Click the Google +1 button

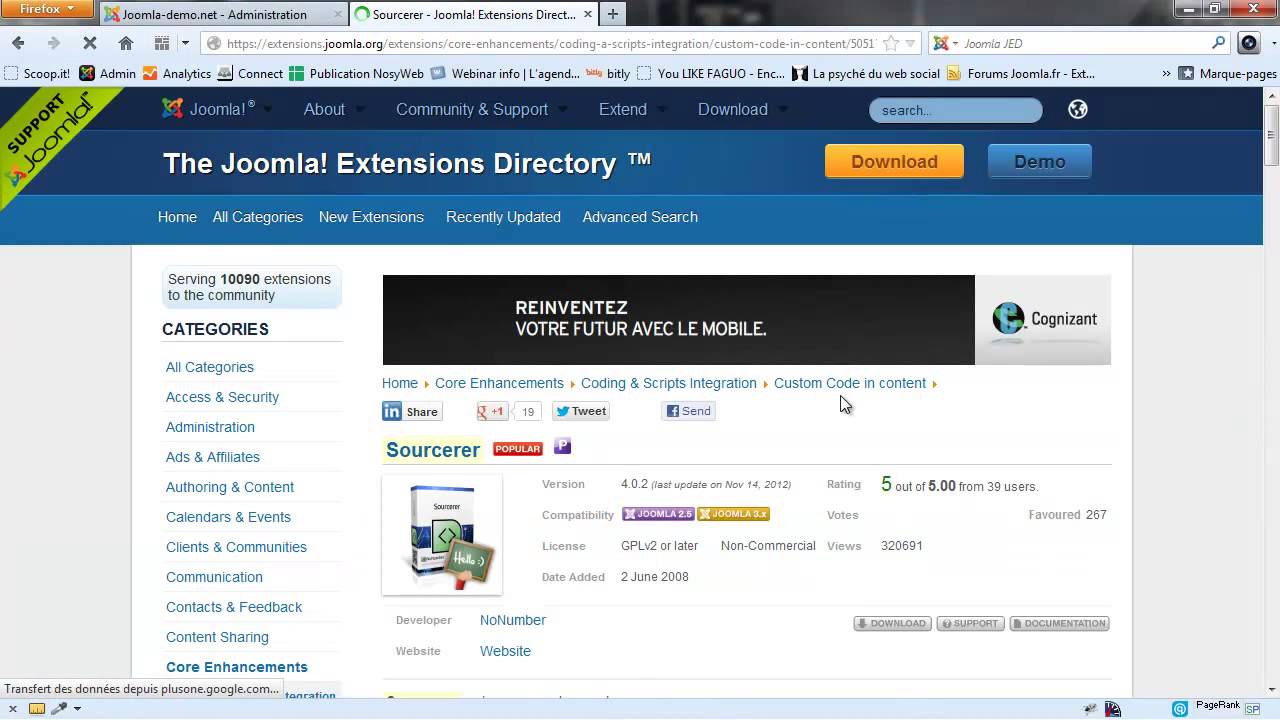click(493, 411)
